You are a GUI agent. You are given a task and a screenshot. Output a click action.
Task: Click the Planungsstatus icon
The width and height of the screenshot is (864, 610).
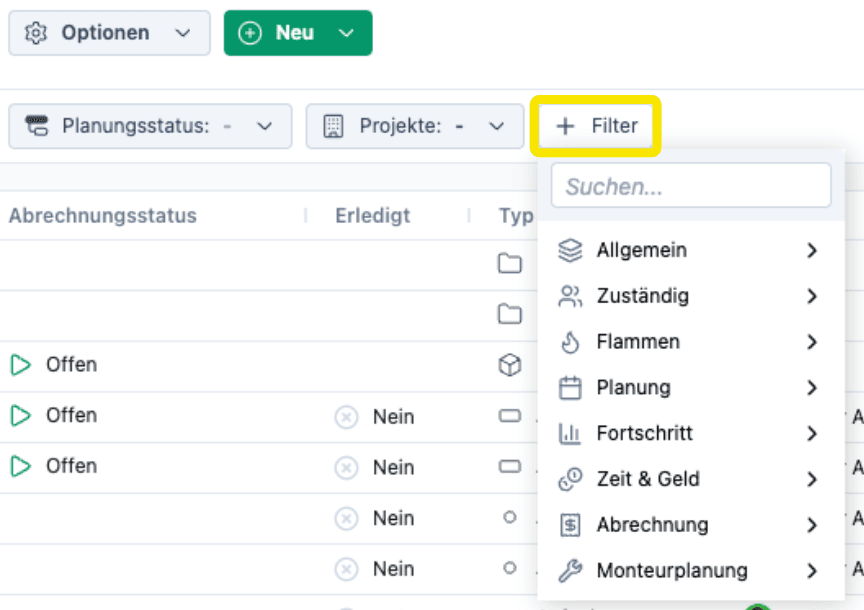pos(37,126)
